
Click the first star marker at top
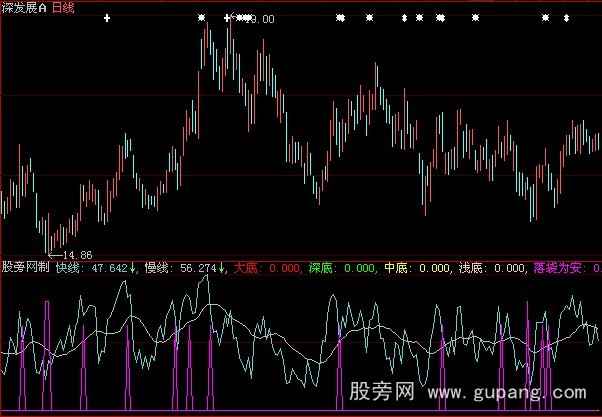pos(201,18)
